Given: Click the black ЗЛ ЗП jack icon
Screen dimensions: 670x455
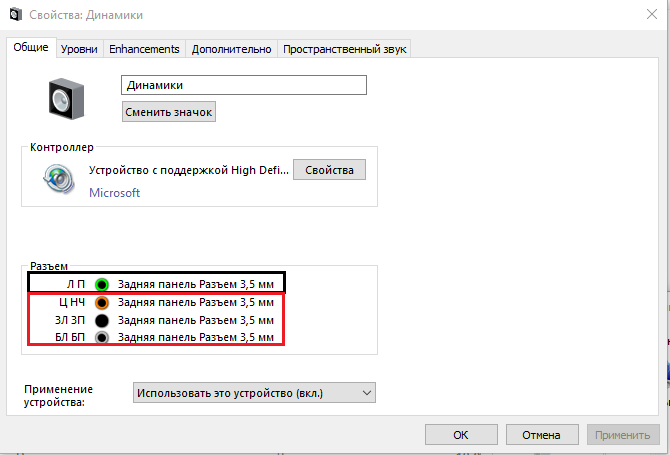Looking at the screenshot, I should (101, 320).
